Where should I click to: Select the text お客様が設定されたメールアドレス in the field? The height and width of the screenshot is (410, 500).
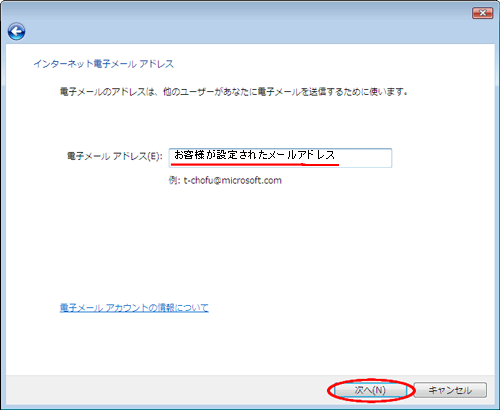coord(255,155)
